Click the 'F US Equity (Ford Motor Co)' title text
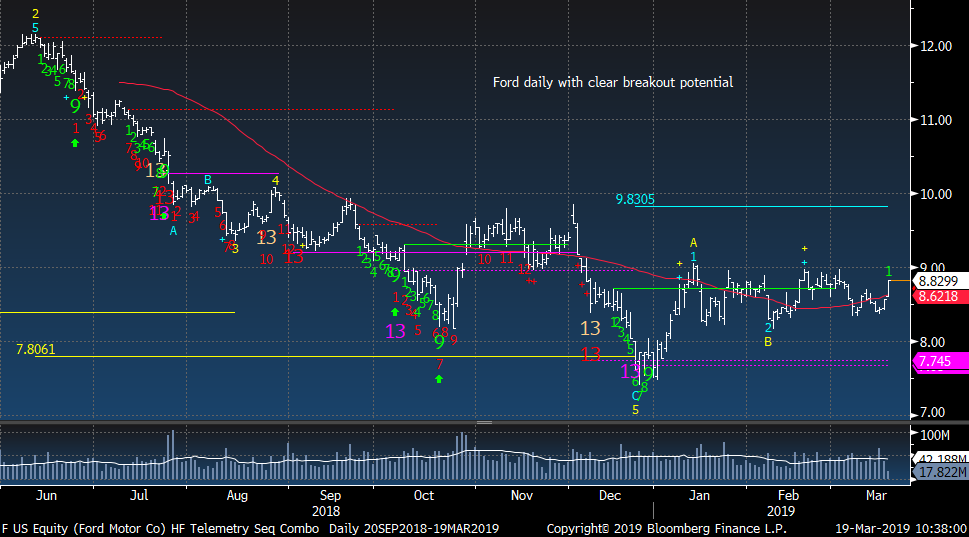Screen dimensions: 969x537 click(83, 529)
